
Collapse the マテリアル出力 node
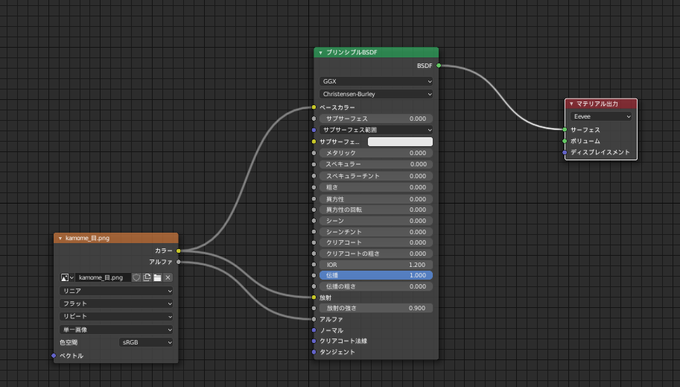(x=572, y=104)
